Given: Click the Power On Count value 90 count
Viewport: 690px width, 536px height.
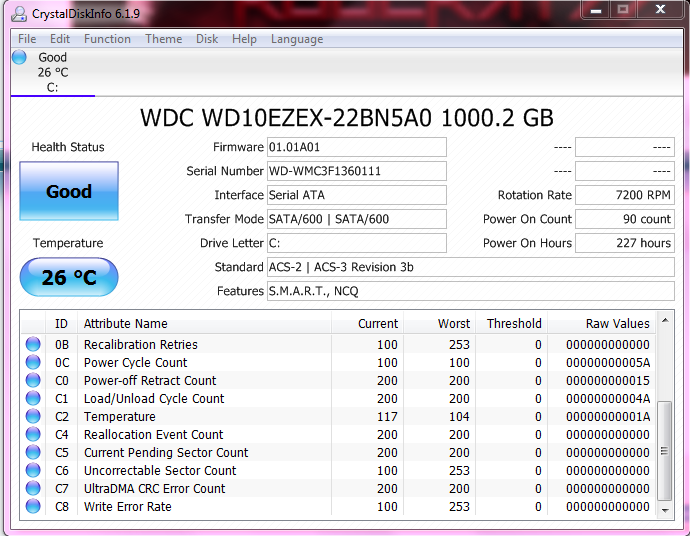Looking at the screenshot, I should [625, 219].
